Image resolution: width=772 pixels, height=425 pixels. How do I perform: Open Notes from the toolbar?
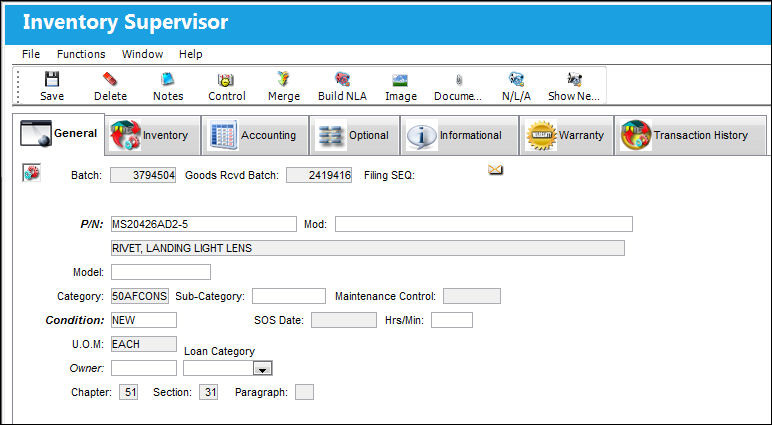click(168, 86)
